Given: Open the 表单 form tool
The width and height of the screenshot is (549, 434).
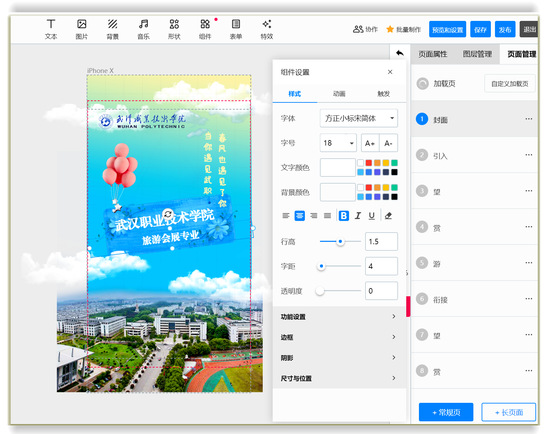Looking at the screenshot, I should point(236,29).
